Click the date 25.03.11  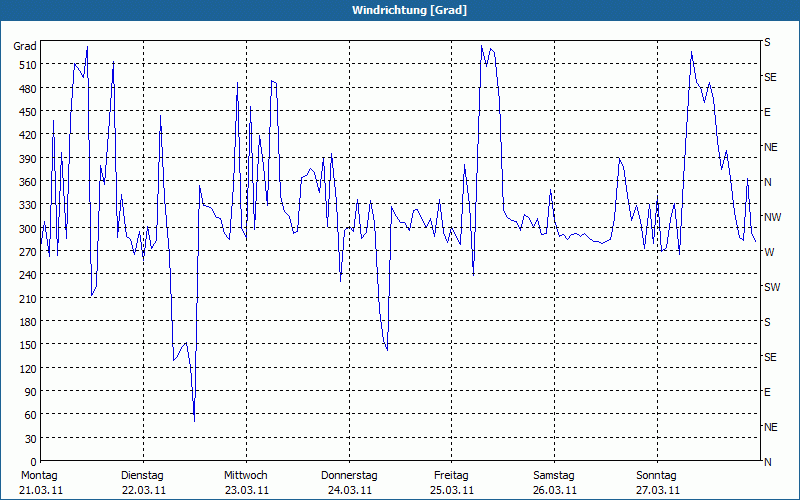(x=452, y=491)
